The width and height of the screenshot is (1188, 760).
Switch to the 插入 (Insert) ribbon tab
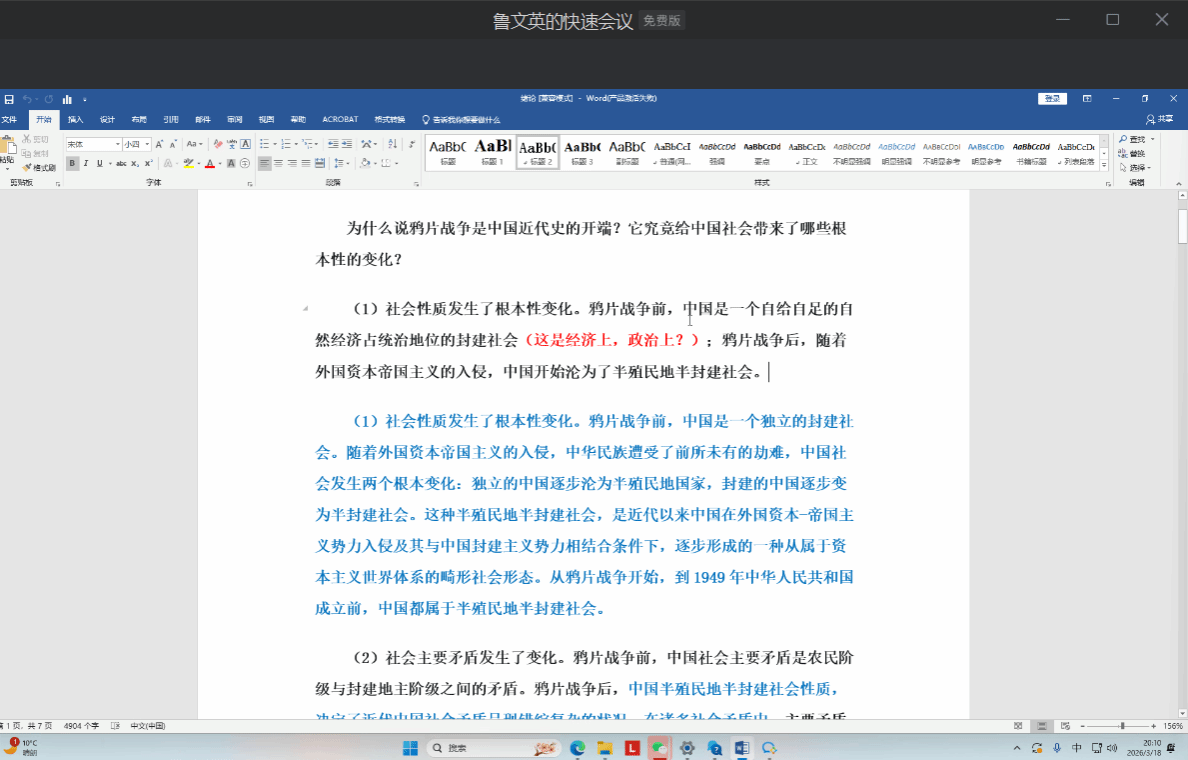[x=75, y=119]
